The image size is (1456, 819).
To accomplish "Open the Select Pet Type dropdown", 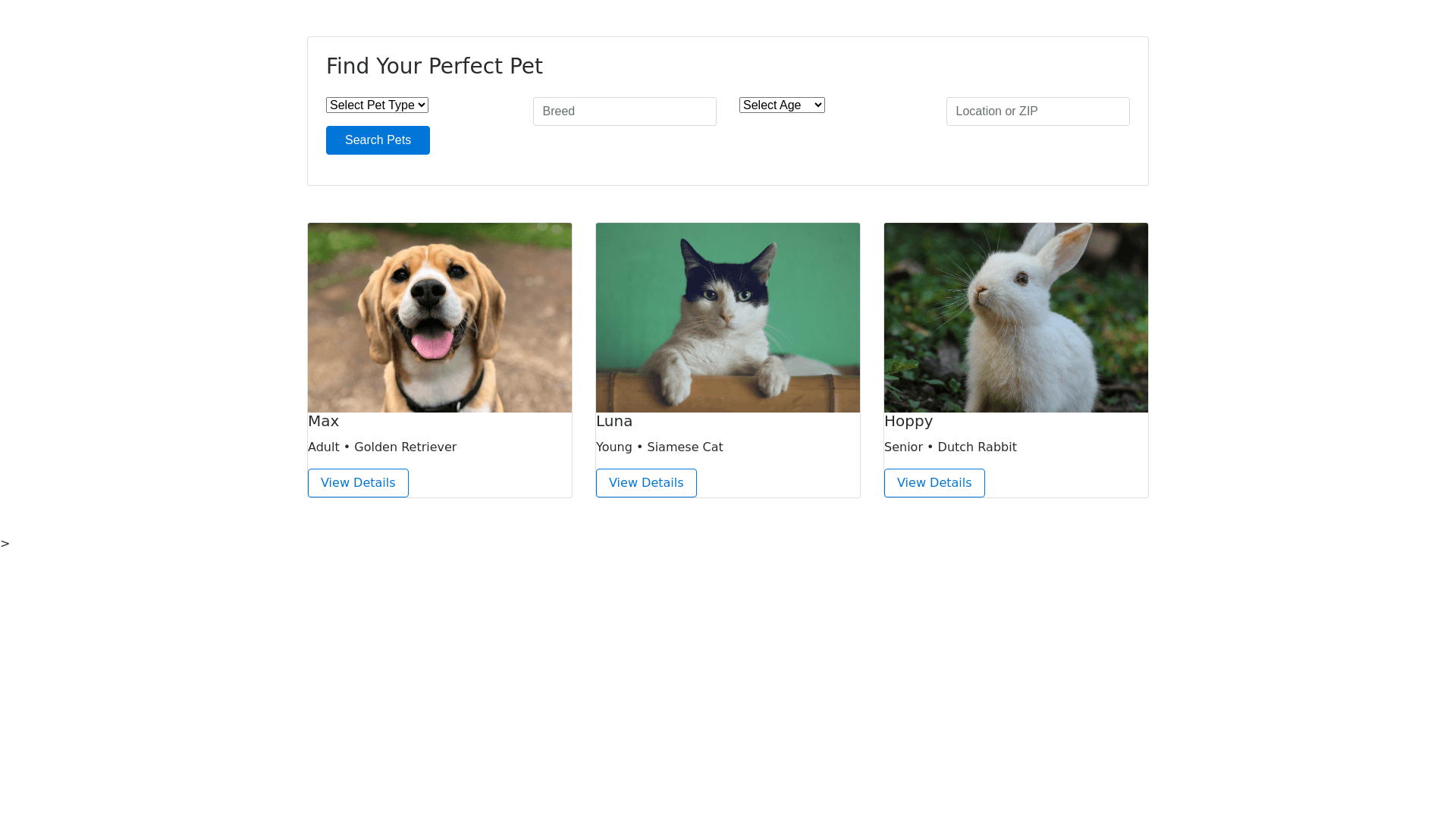I will (377, 105).
